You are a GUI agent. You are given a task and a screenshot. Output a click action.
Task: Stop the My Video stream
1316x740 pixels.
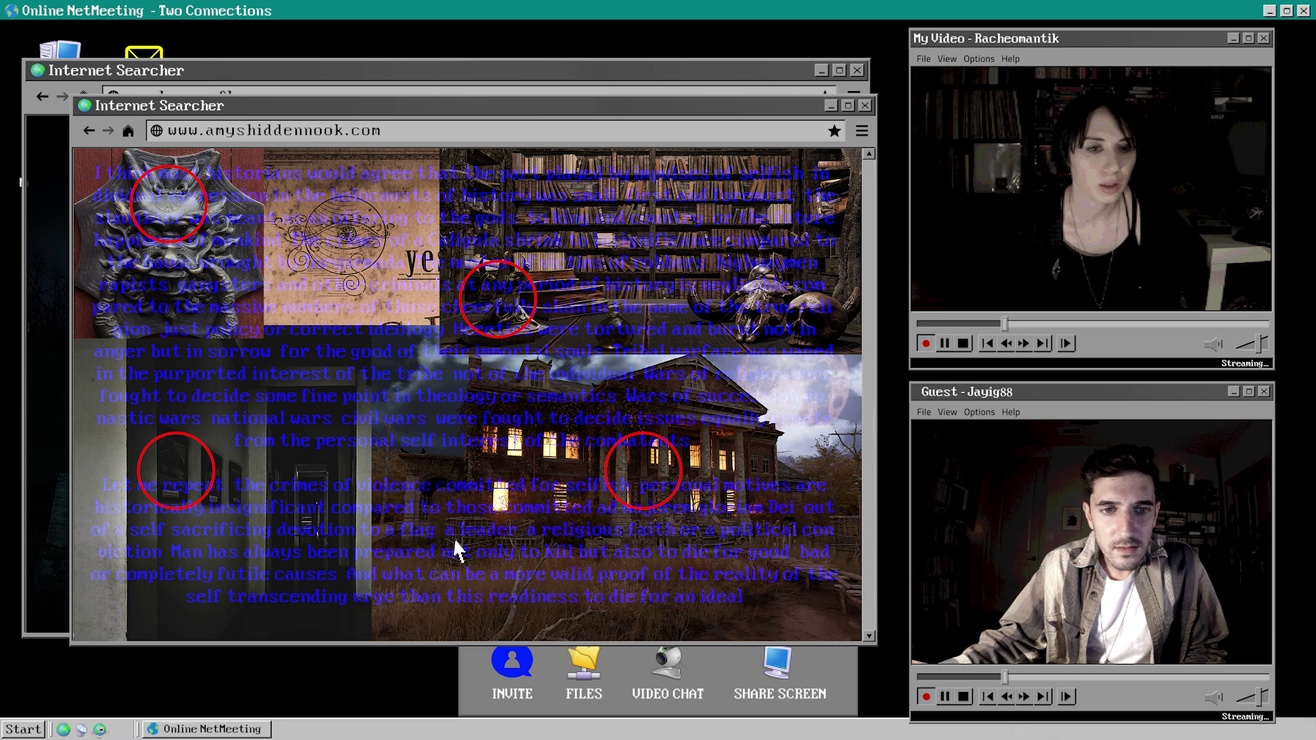click(963, 344)
